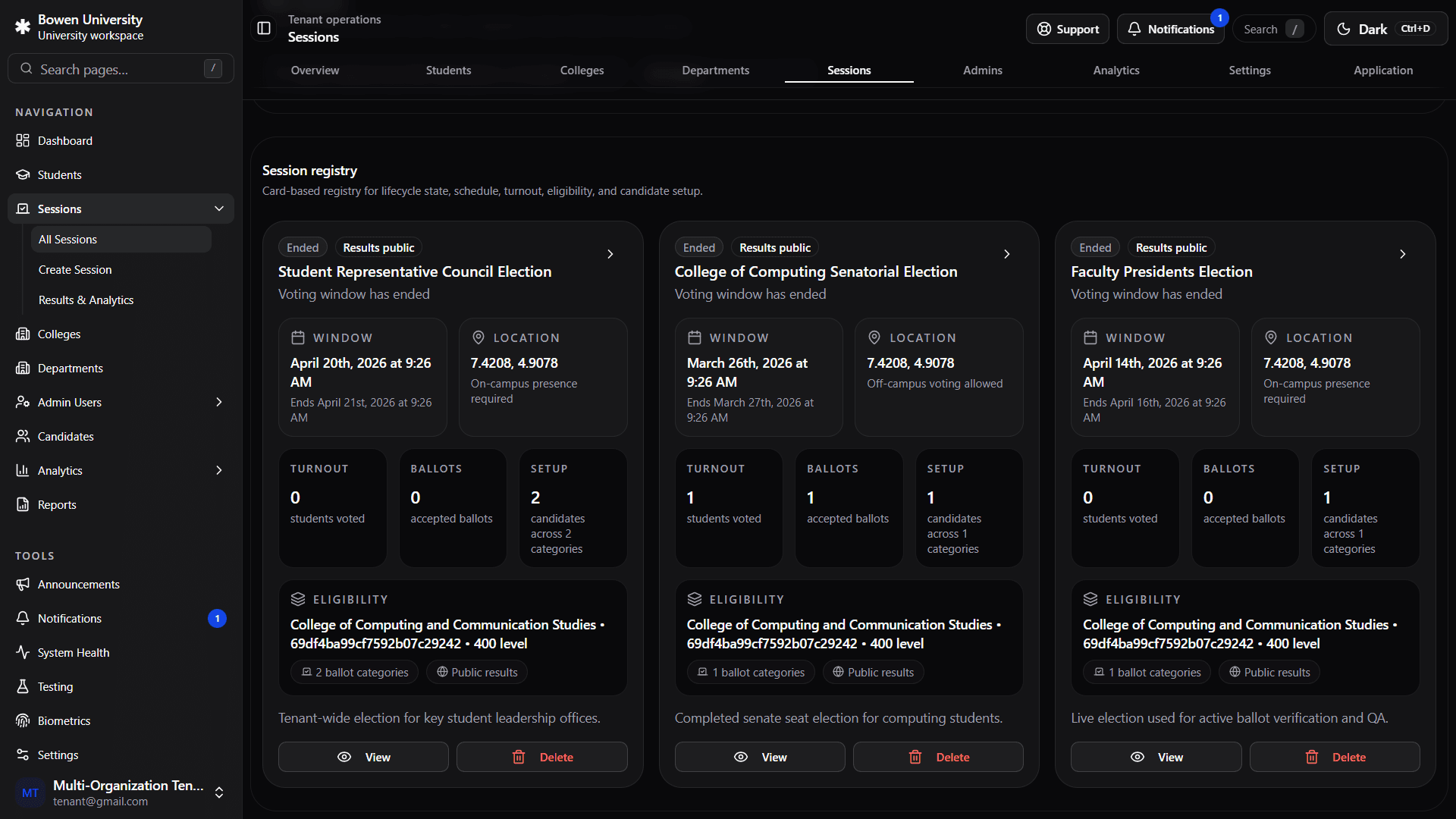Open Announcements tool
This screenshot has width=1456, height=819.
tap(121, 584)
